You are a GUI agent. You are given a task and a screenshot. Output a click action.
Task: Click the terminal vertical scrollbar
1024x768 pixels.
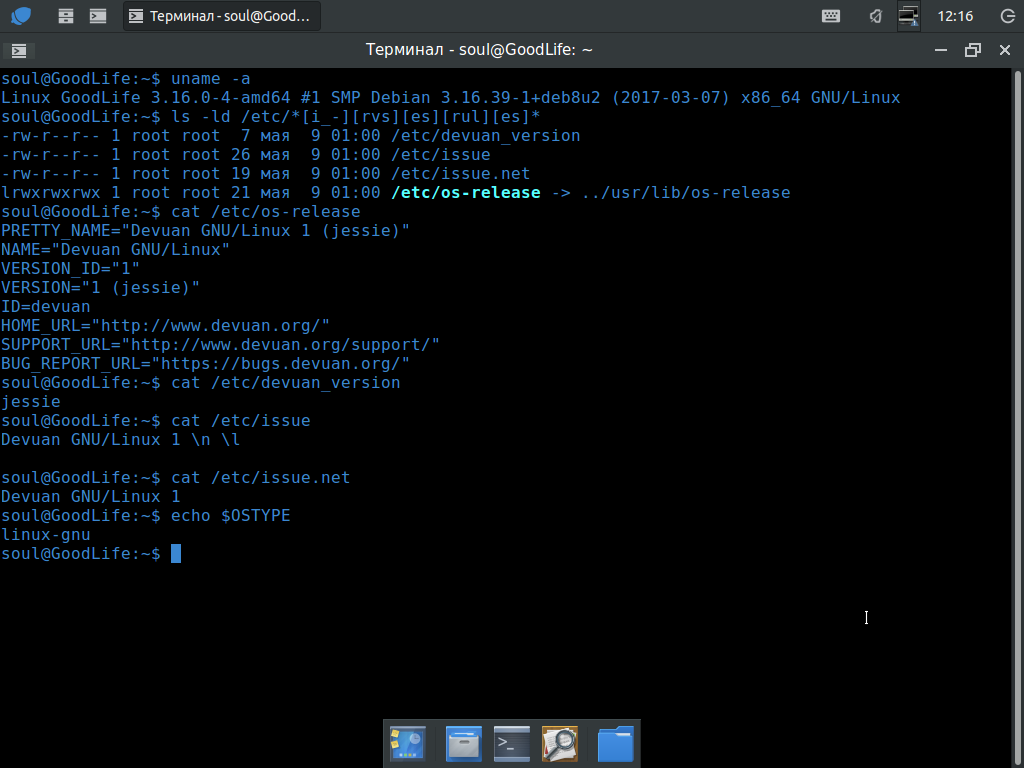pos(1018,418)
